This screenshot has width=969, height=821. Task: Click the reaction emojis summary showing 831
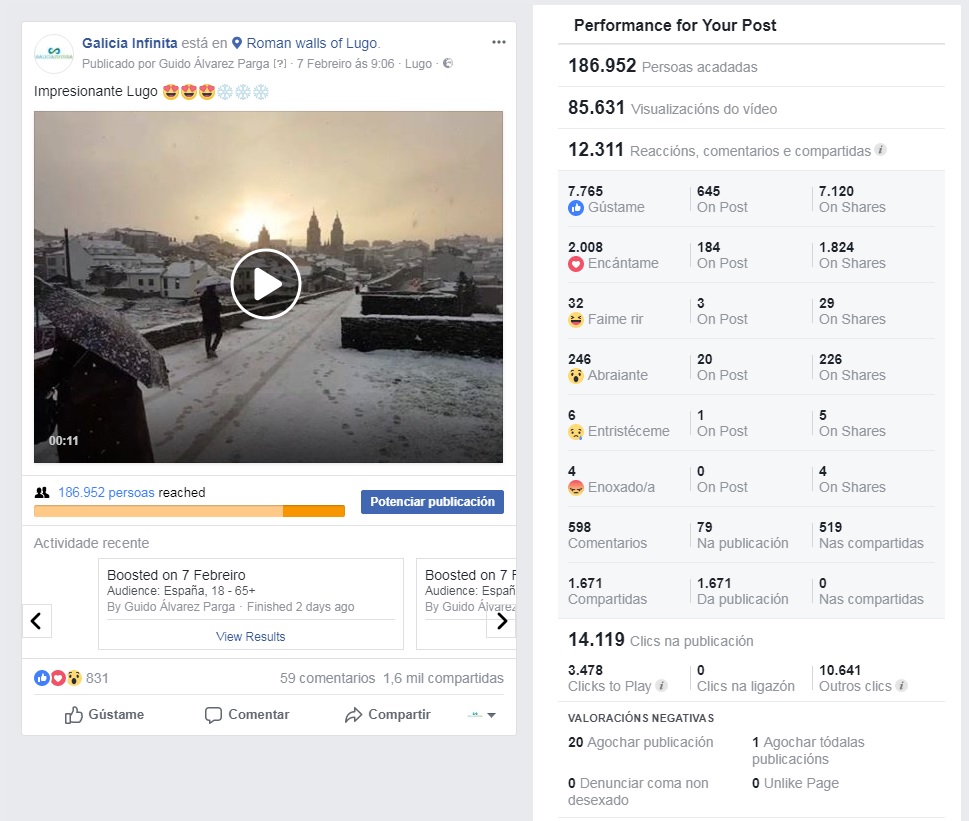pyautogui.click(x=71, y=678)
